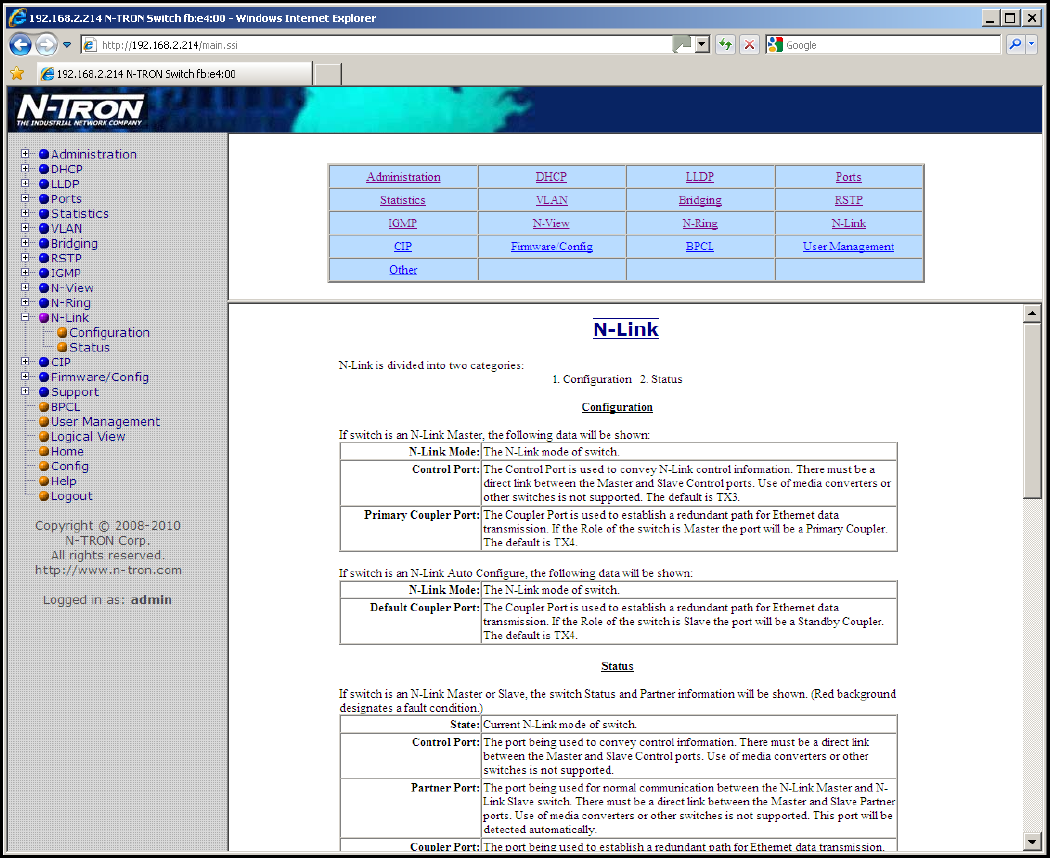
Task: Click the blue ball icon beside Bridging
Action: [x=44, y=243]
